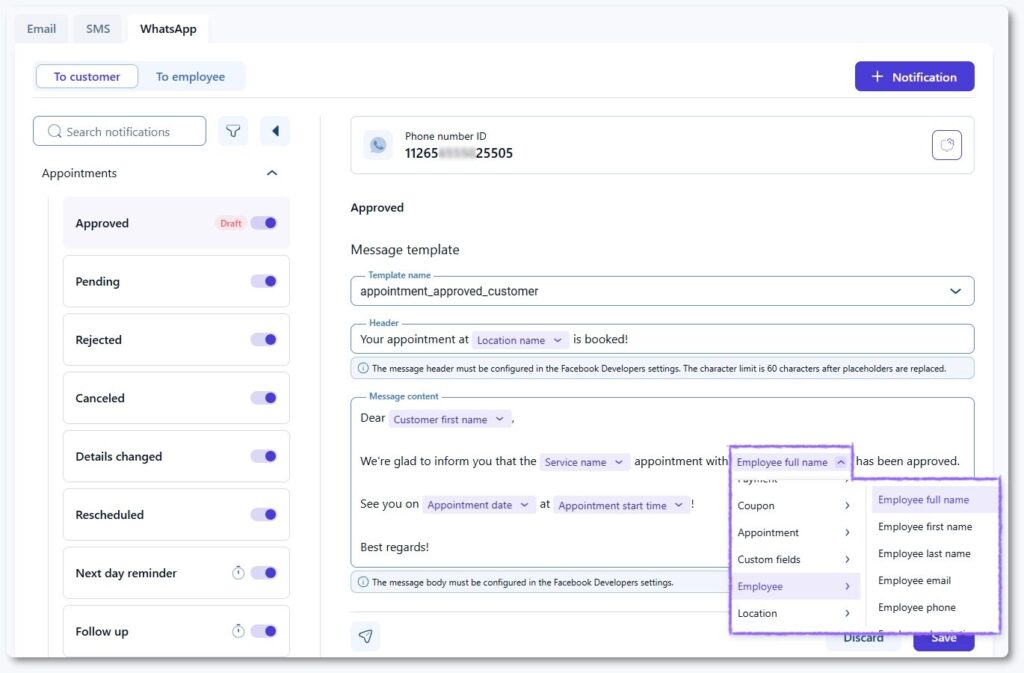The width and height of the screenshot is (1024, 673).
Task: Click the header info icon
Action: [x=363, y=368]
